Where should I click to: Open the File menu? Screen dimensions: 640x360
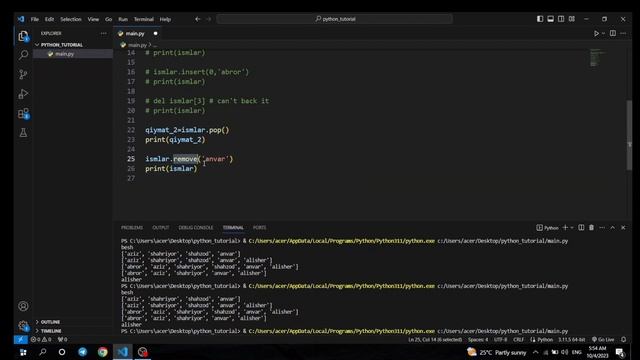coord(35,19)
